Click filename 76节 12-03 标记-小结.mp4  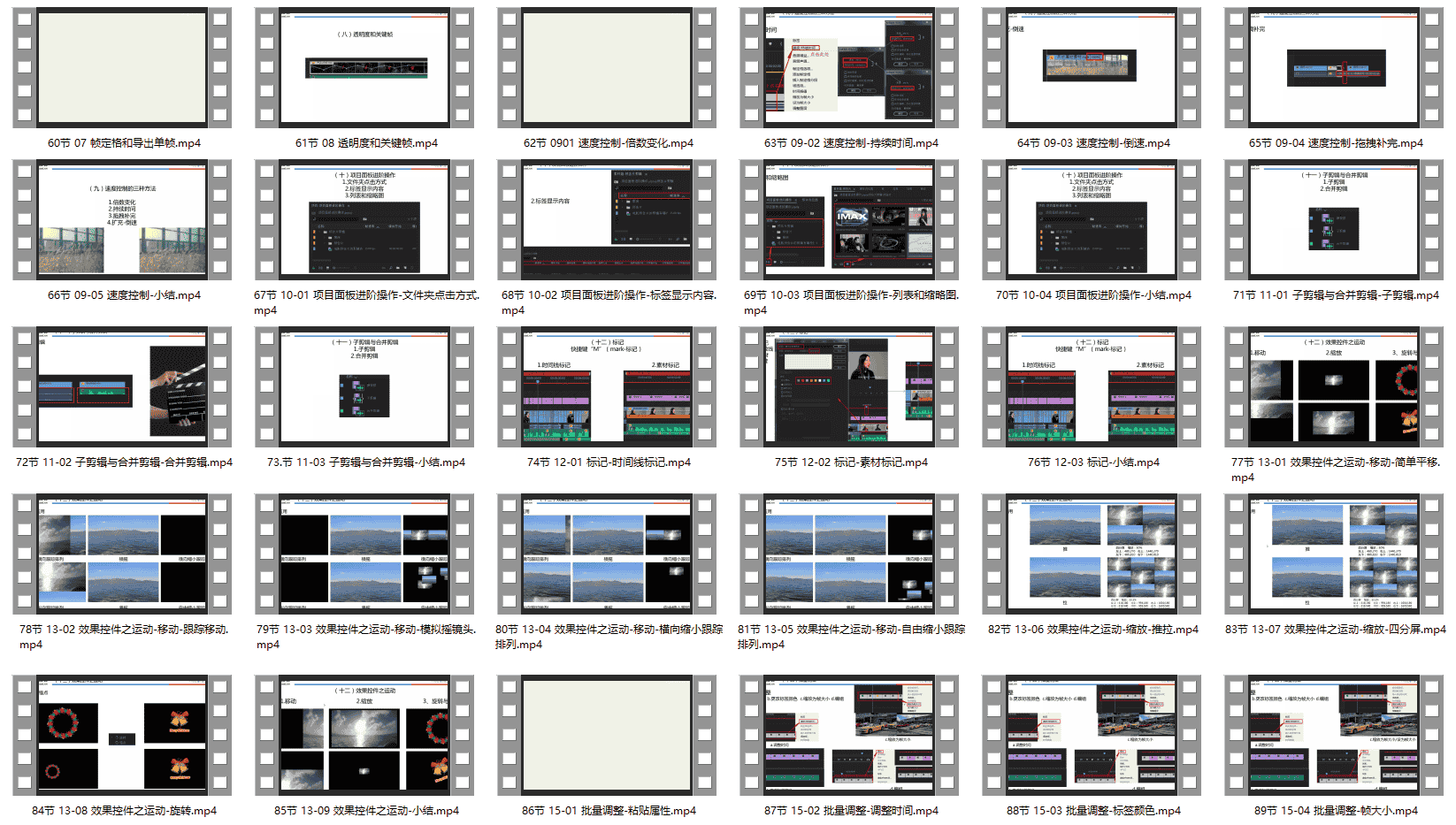pos(1093,462)
